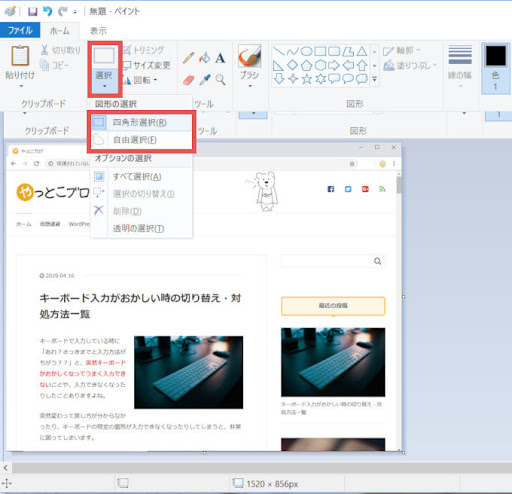This screenshot has width=512, height=494.
Task: Click the Cut (切り取り) scissors button
Action: tap(60, 50)
